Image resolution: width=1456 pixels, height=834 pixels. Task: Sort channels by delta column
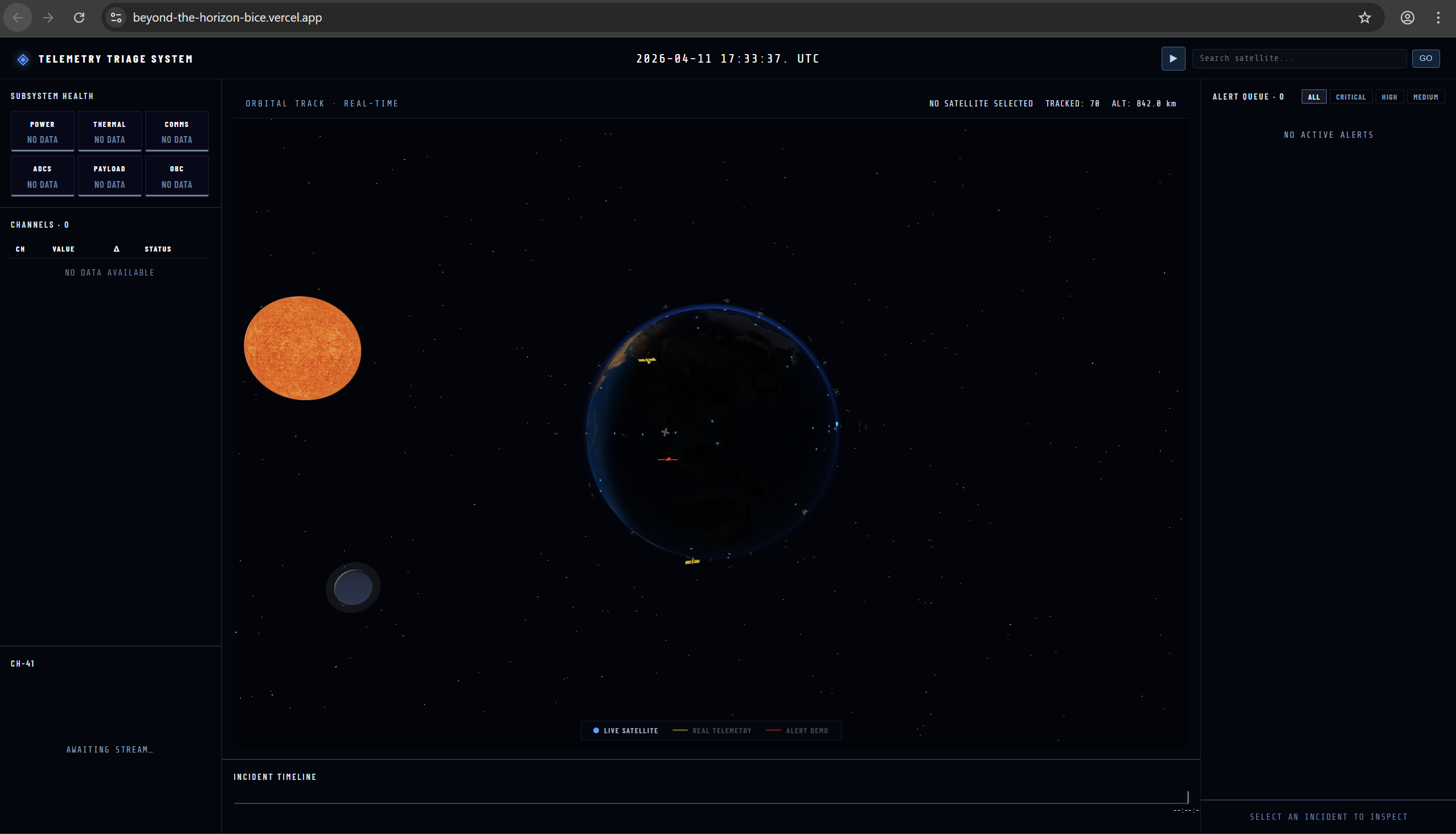click(116, 249)
